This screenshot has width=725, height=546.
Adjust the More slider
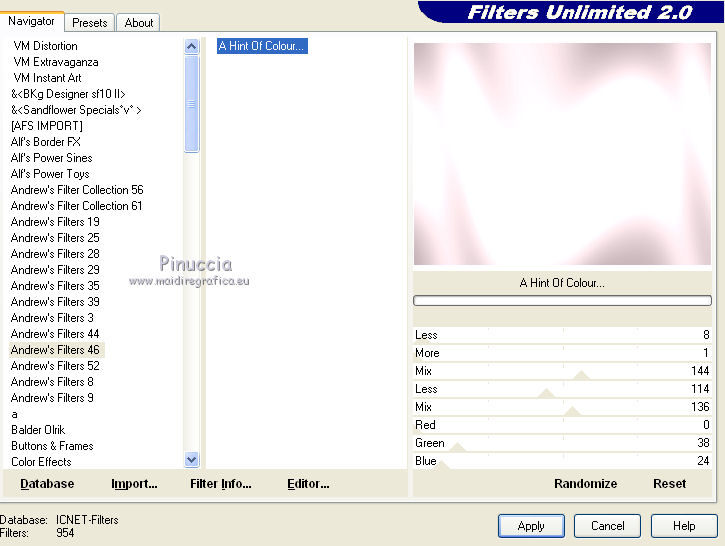562,353
